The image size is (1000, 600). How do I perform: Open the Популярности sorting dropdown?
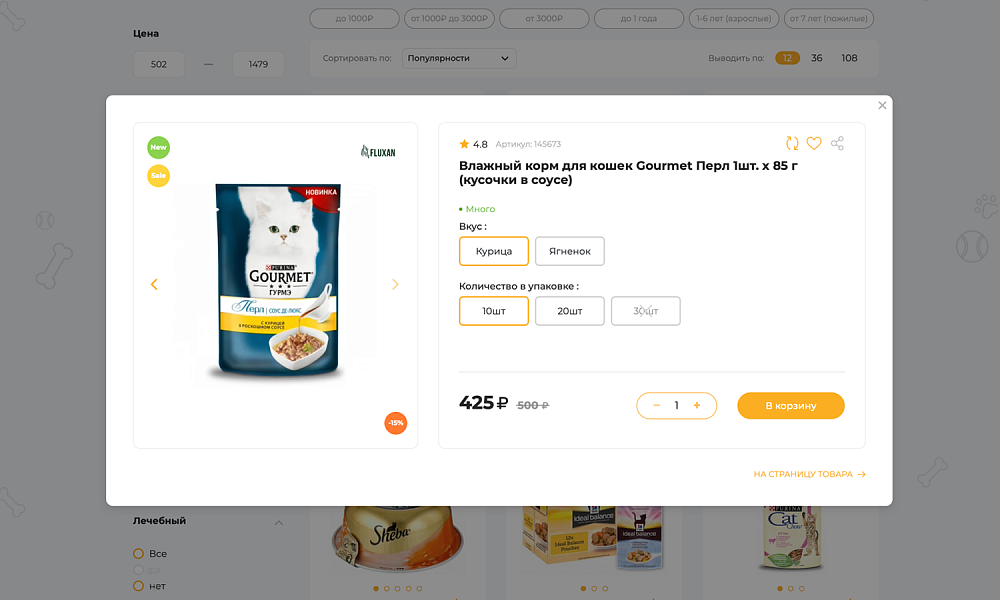tap(457, 58)
